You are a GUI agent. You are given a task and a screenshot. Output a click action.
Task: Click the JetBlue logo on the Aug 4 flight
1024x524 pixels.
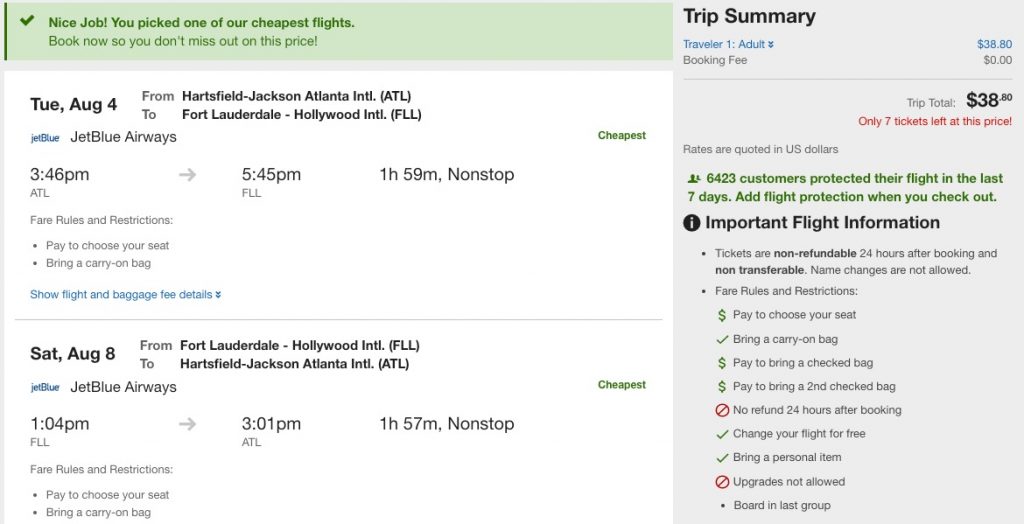pos(45,137)
